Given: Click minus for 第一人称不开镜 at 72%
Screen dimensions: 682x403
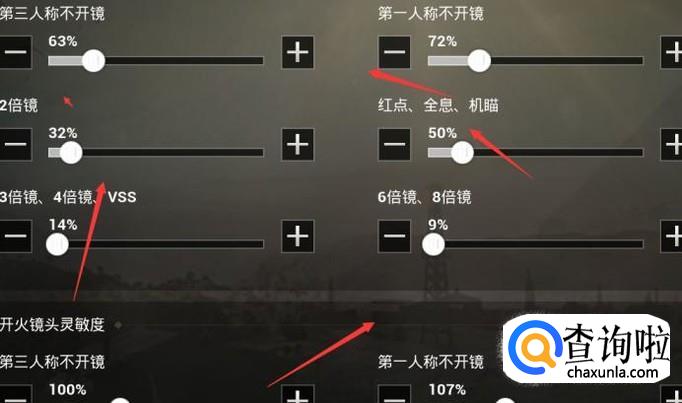Looking at the screenshot, I should pos(394,53).
